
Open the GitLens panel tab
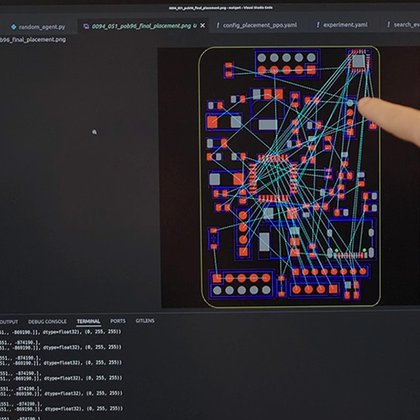[x=145, y=321]
